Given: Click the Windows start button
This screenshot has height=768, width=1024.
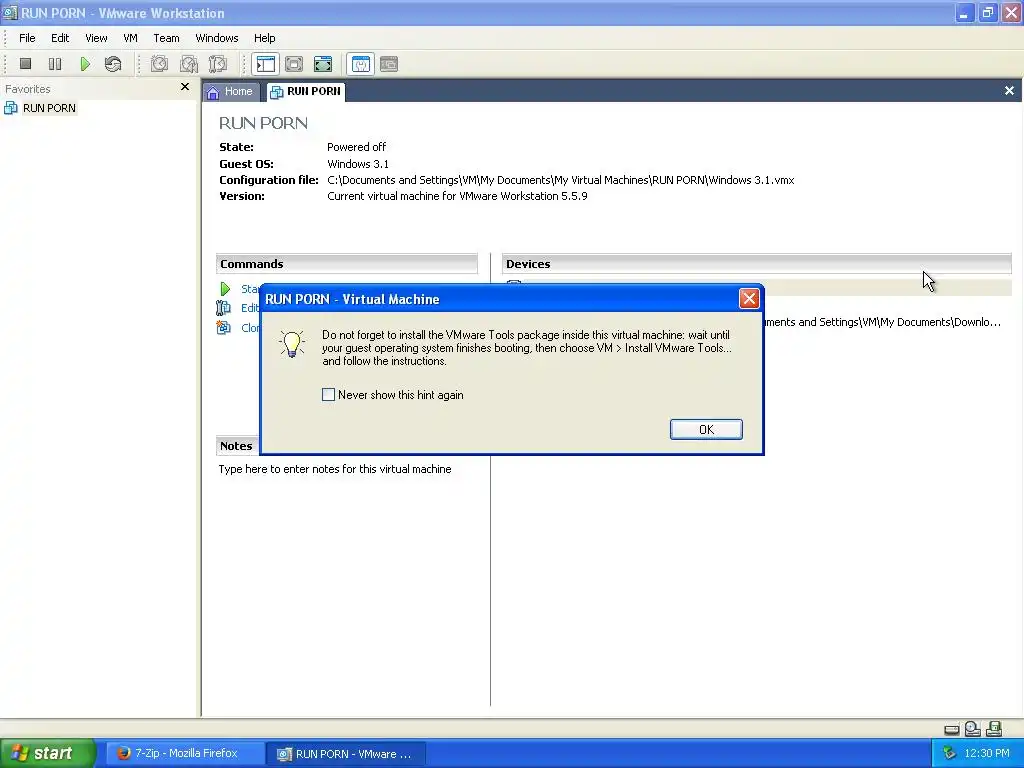Looking at the screenshot, I should click(47, 753).
